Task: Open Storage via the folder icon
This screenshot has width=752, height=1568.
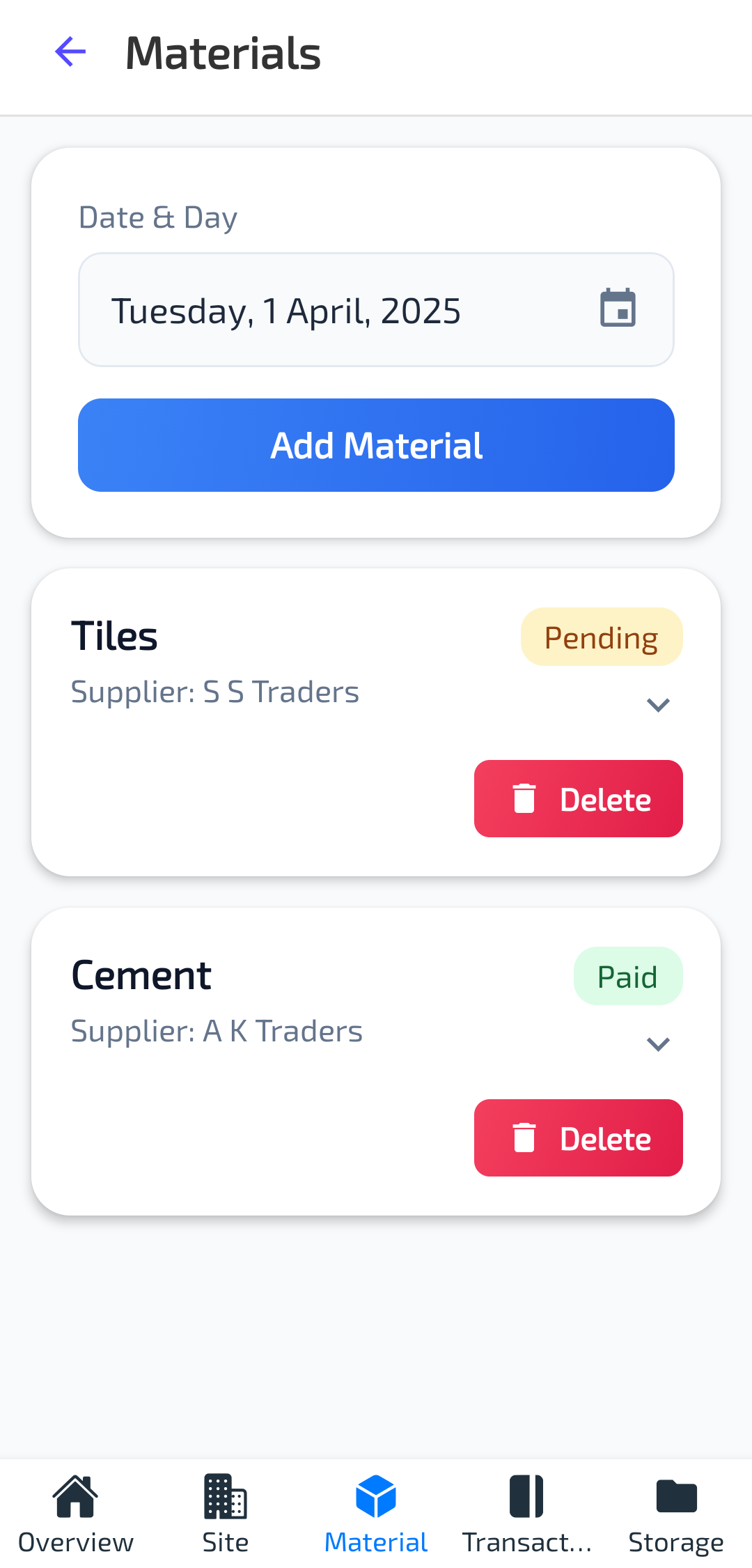Action: click(677, 1496)
